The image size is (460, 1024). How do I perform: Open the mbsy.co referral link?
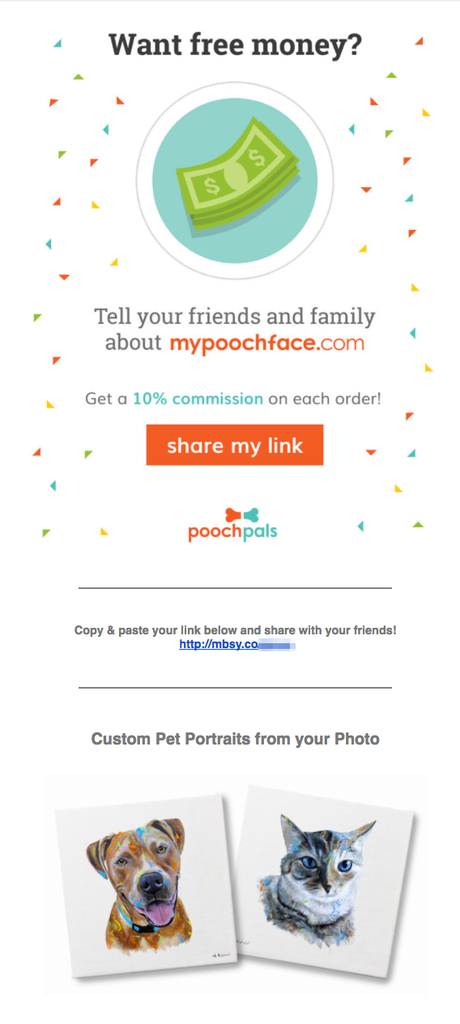click(238, 645)
